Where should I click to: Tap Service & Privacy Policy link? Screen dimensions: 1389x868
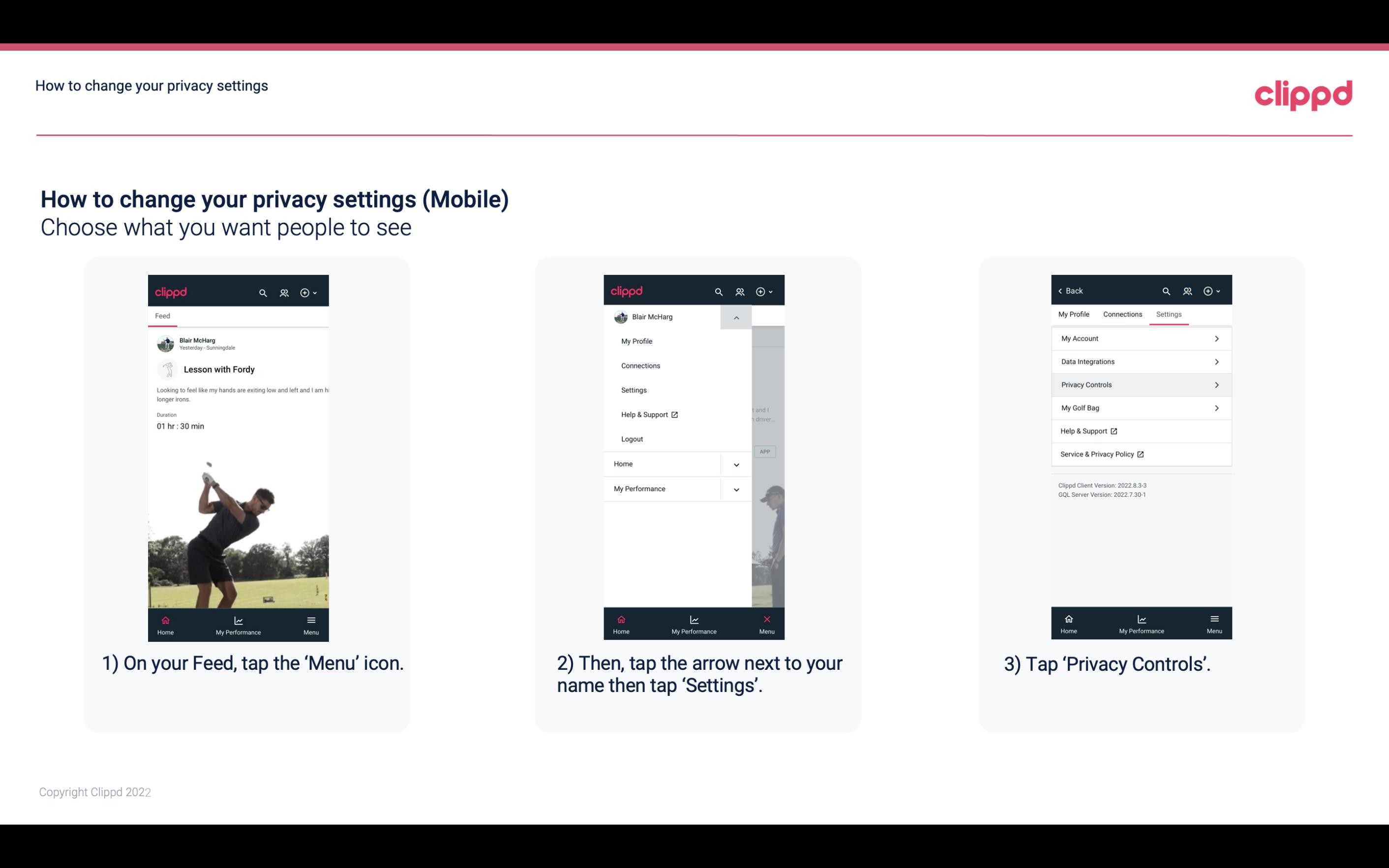pos(1102,454)
